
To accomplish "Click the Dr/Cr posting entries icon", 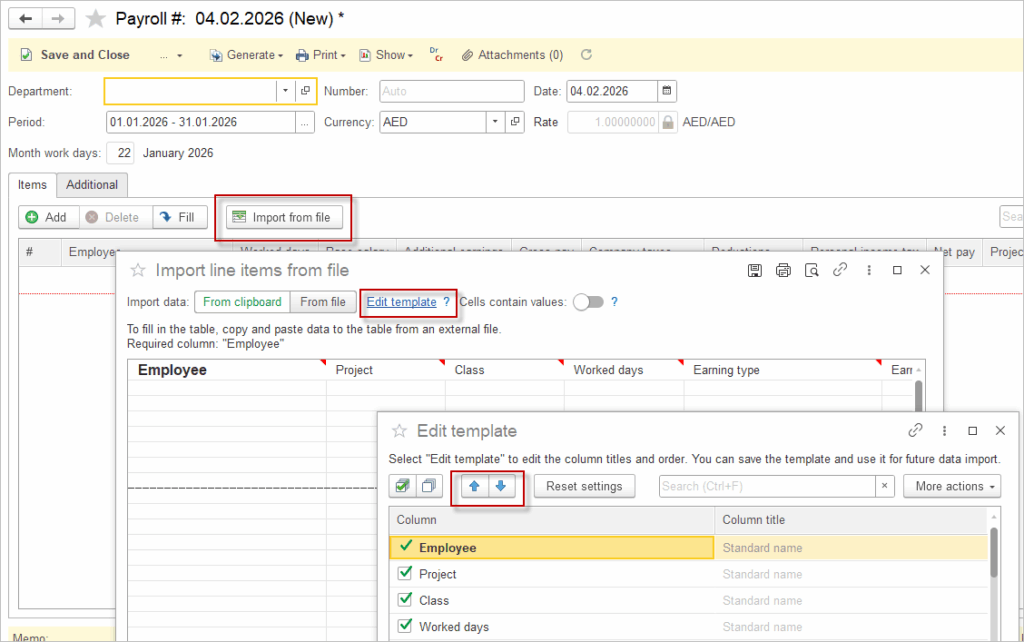I will pyautogui.click(x=435, y=55).
